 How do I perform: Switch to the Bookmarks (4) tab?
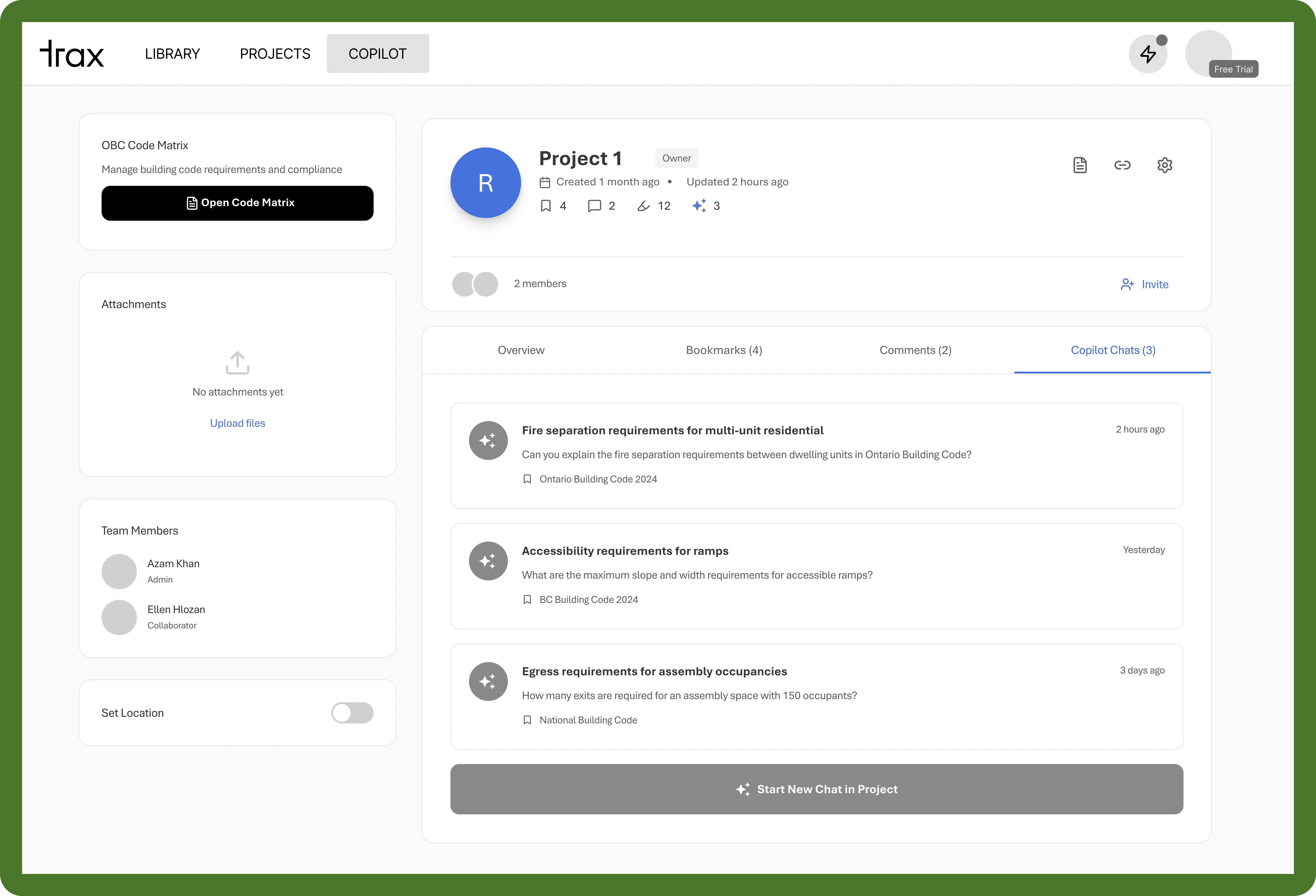coord(724,350)
